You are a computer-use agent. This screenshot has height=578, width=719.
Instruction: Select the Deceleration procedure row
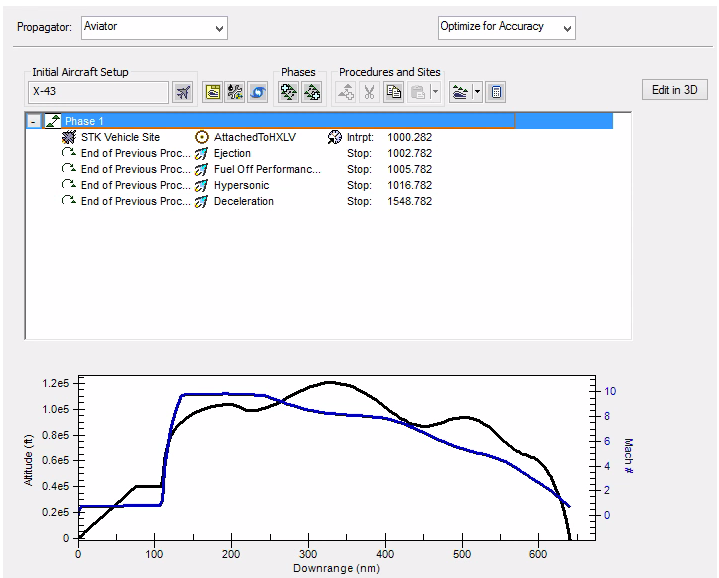(x=243, y=201)
